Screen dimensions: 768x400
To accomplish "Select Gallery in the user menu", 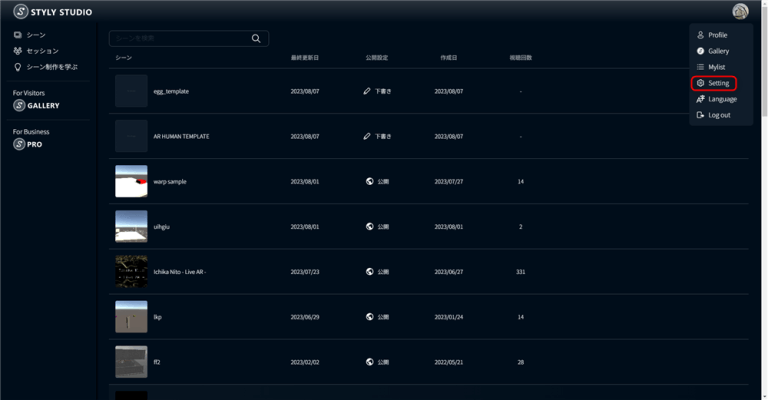I will (717, 51).
